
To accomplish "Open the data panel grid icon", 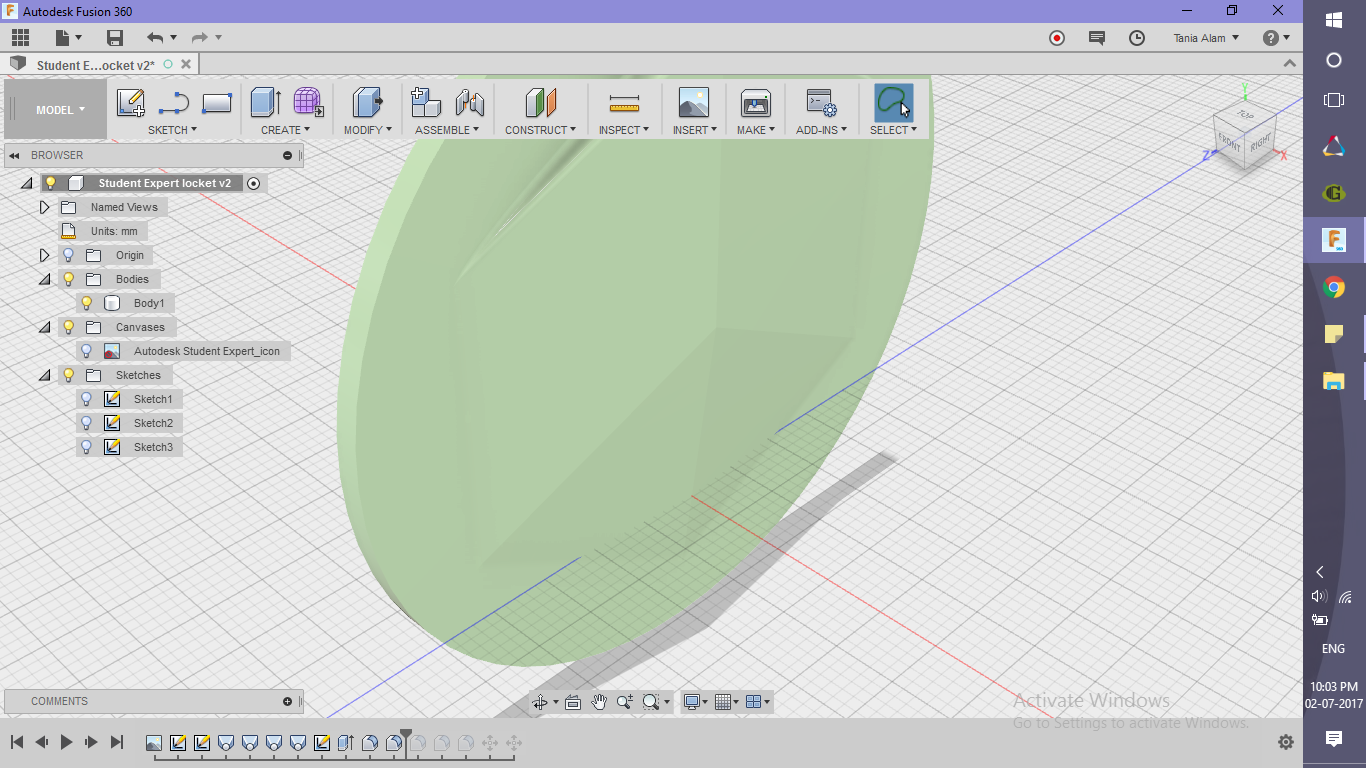I will tap(20, 38).
